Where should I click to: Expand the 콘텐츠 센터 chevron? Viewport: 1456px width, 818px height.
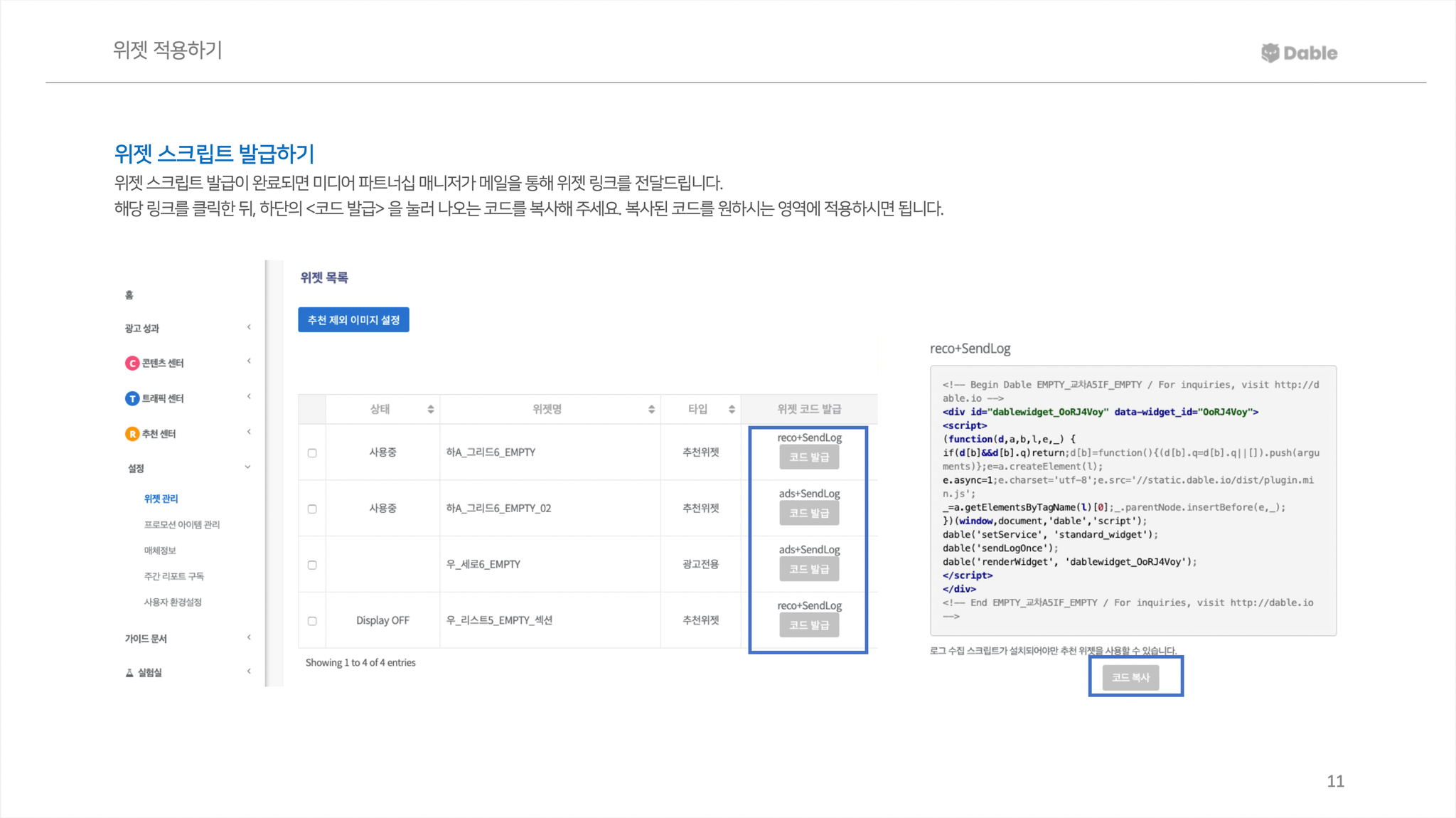click(249, 361)
